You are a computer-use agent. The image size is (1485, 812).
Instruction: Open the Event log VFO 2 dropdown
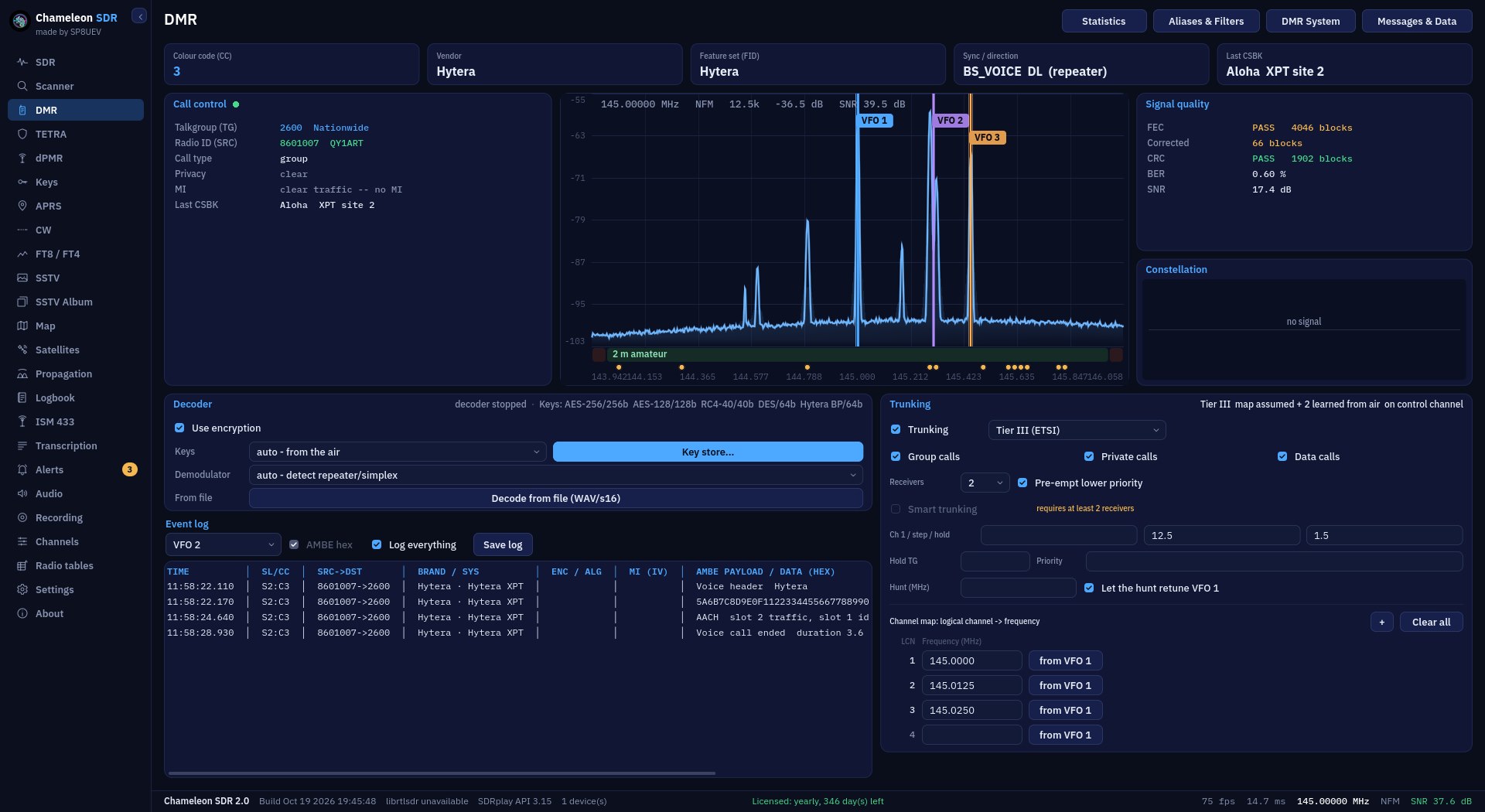point(224,544)
